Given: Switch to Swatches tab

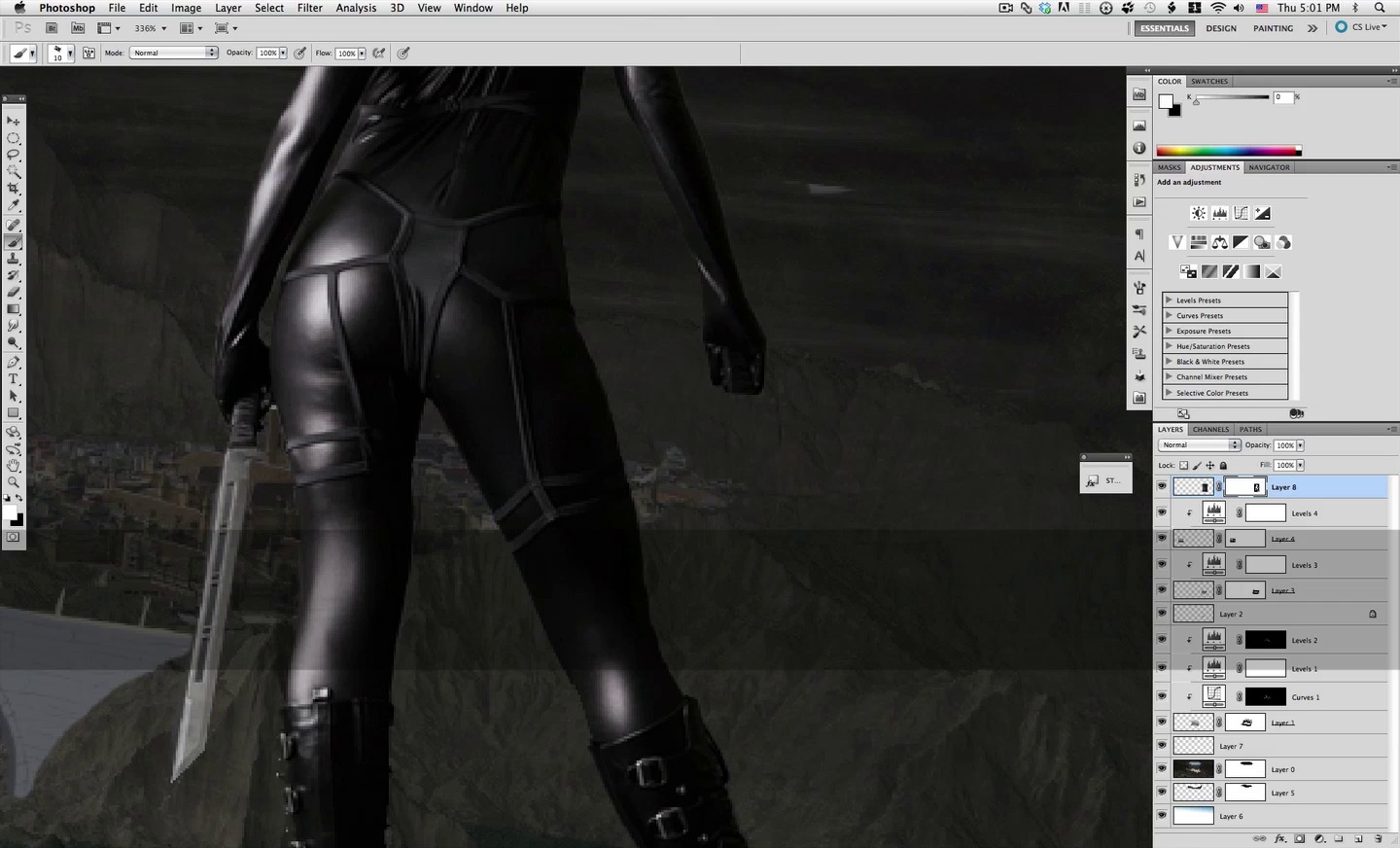Looking at the screenshot, I should [x=1209, y=82].
